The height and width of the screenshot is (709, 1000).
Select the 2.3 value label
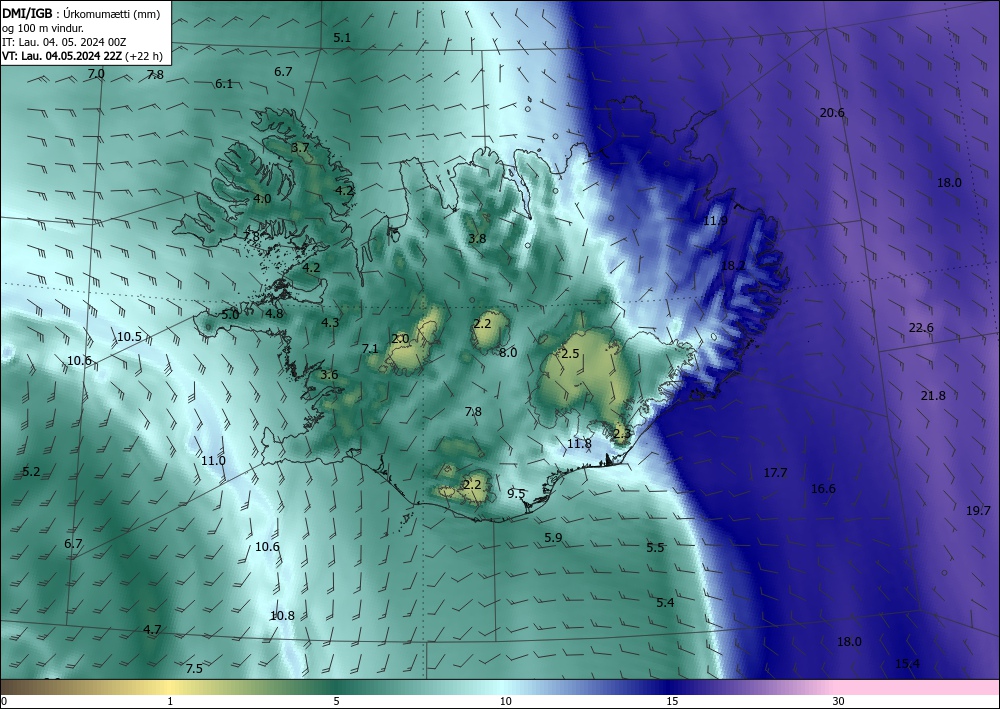[x=622, y=434]
